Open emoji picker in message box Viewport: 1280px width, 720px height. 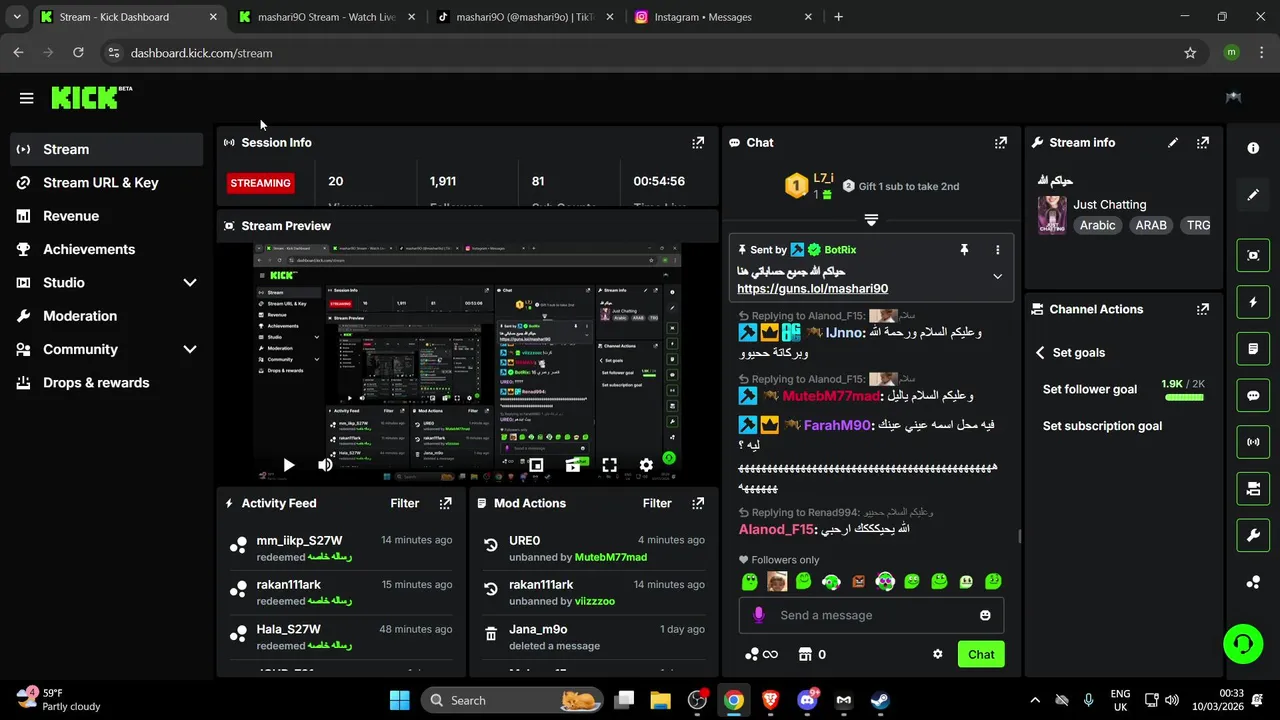[985, 615]
